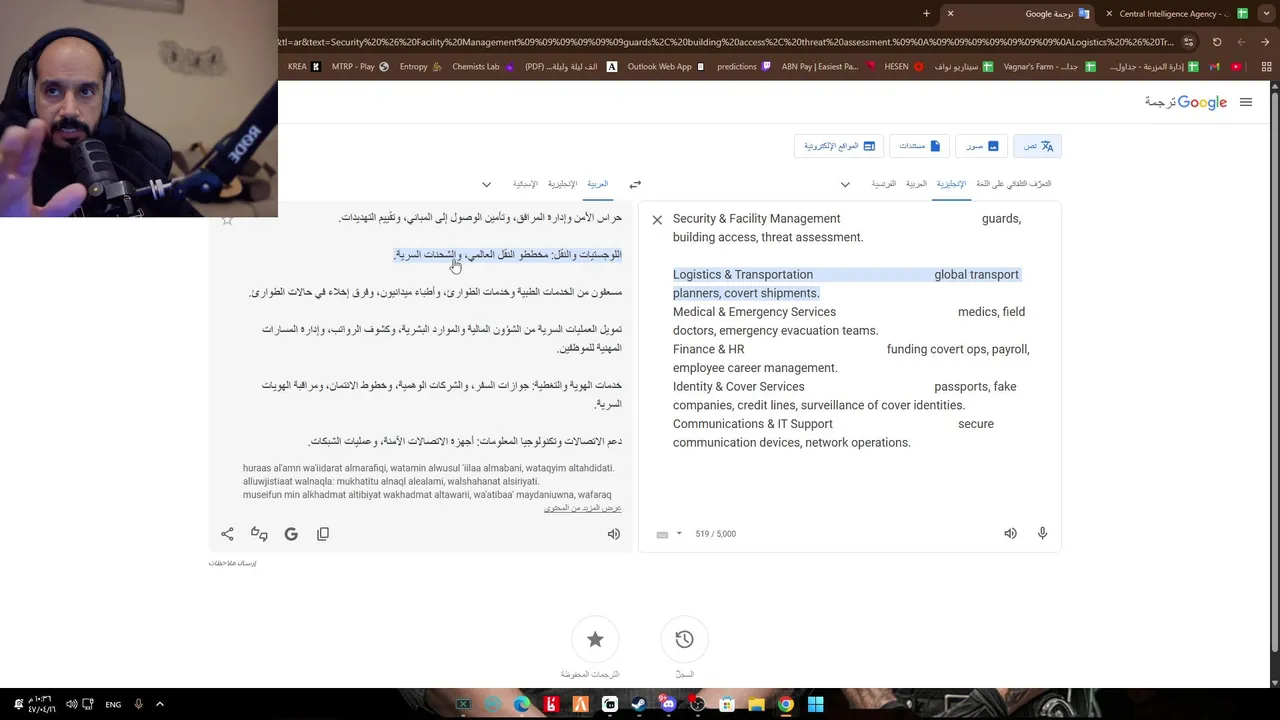This screenshot has width=1280, height=720.
Task: Open volume control in system tray
Action: click(71, 704)
